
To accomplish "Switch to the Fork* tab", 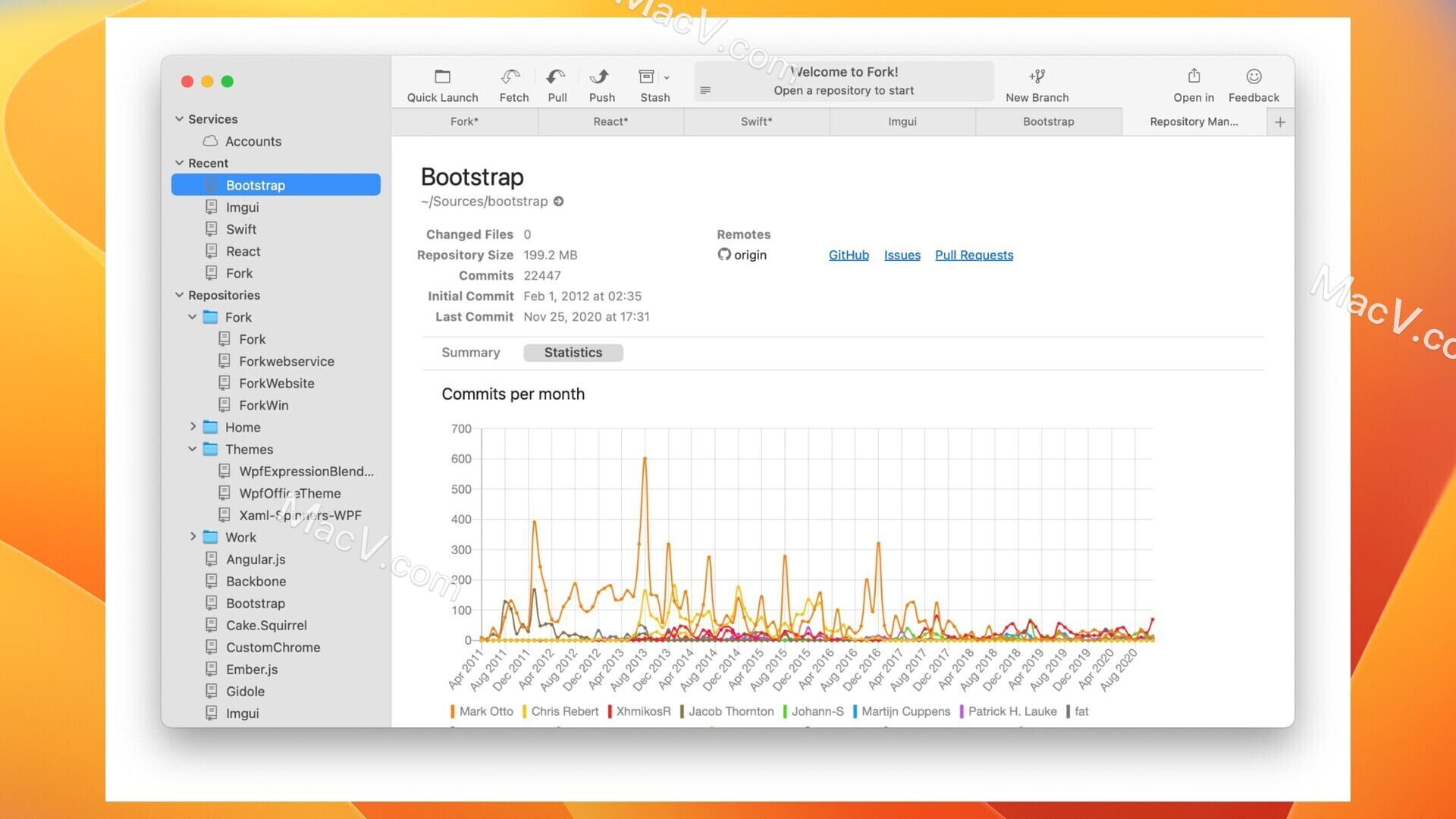I will click(464, 122).
